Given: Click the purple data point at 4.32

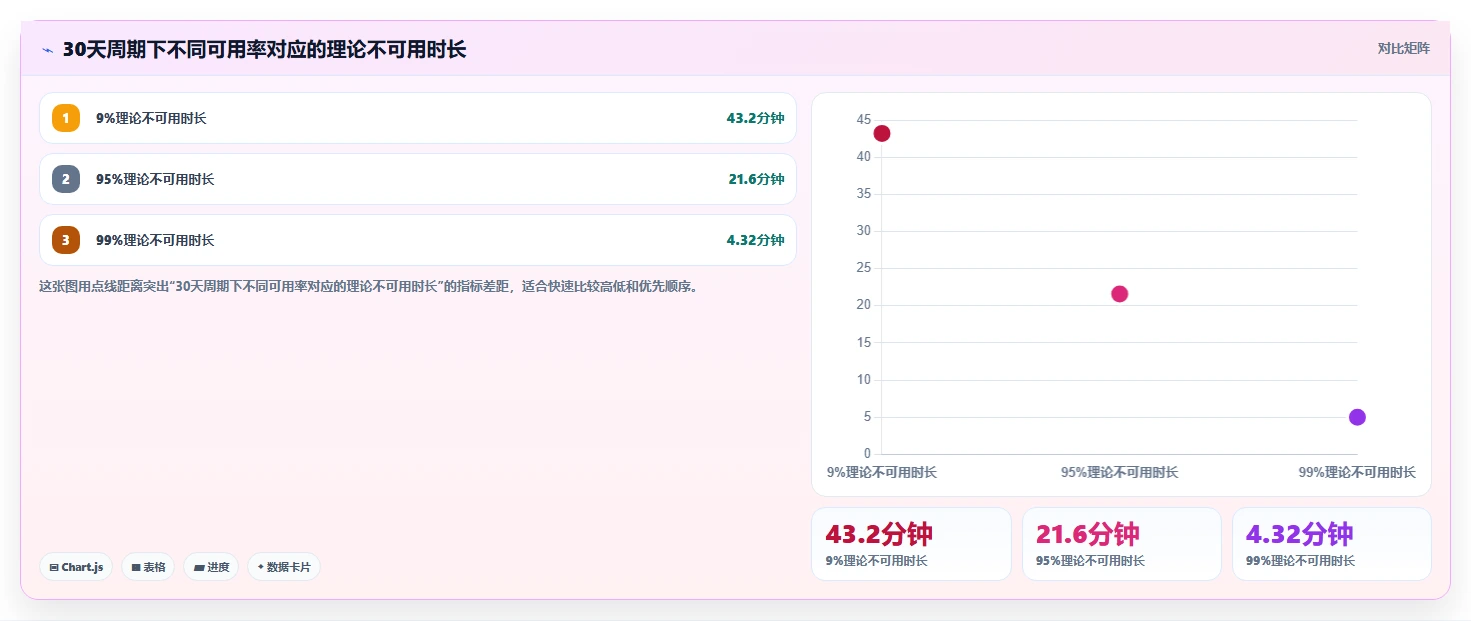Looking at the screenshot, I should (x=1357, y=417).
